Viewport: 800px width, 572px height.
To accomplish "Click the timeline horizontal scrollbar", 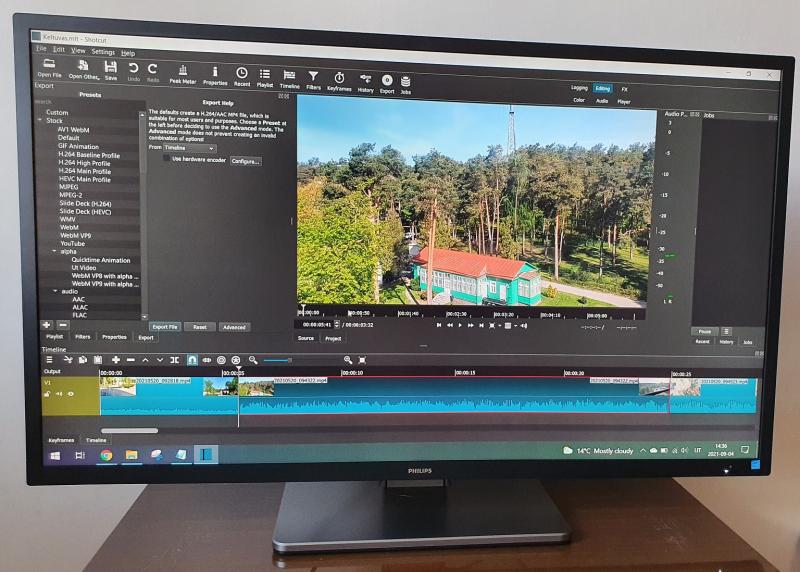I will coord(130,430).
